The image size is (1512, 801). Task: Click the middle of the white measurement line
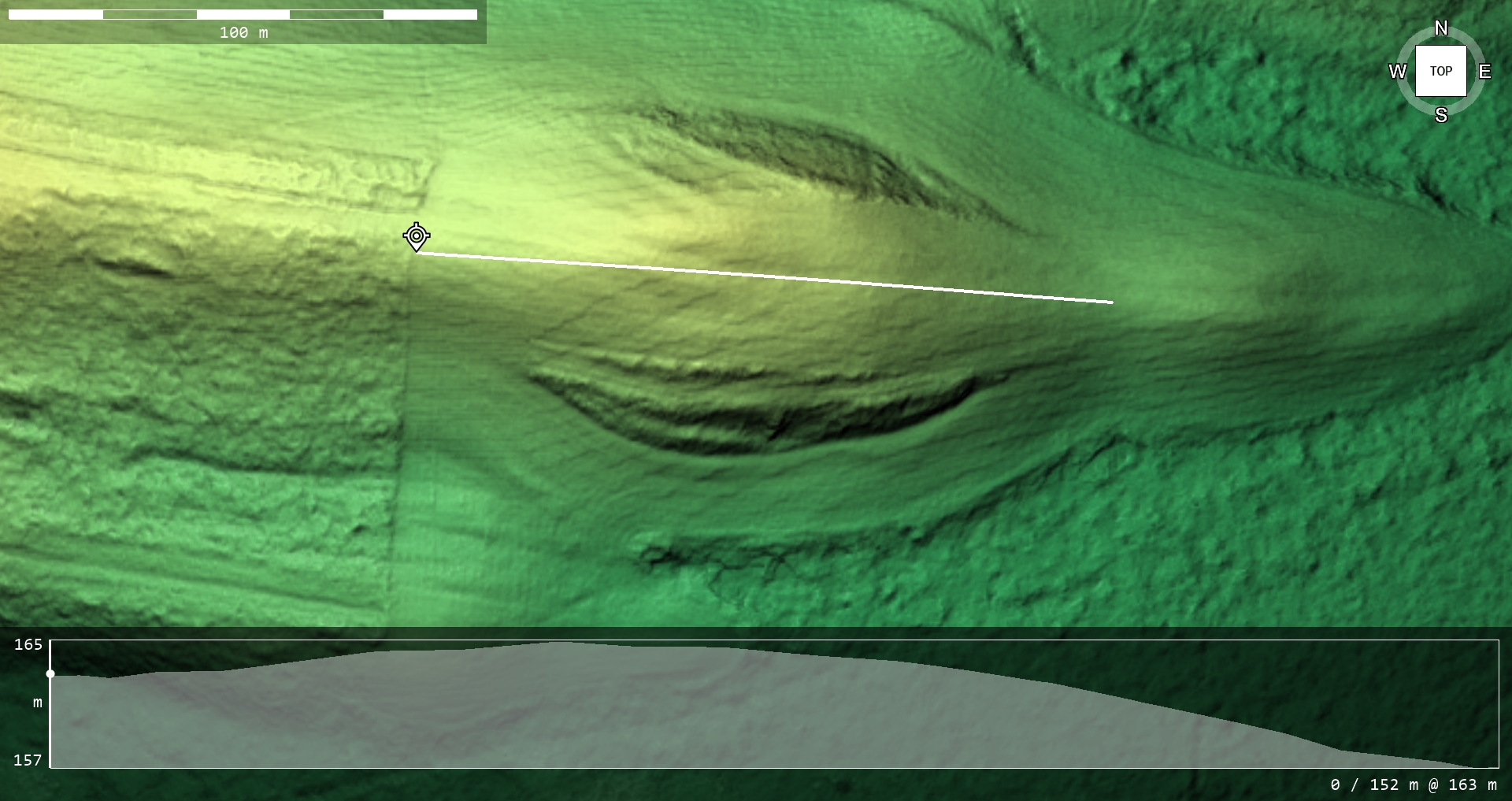coord(764,277)
